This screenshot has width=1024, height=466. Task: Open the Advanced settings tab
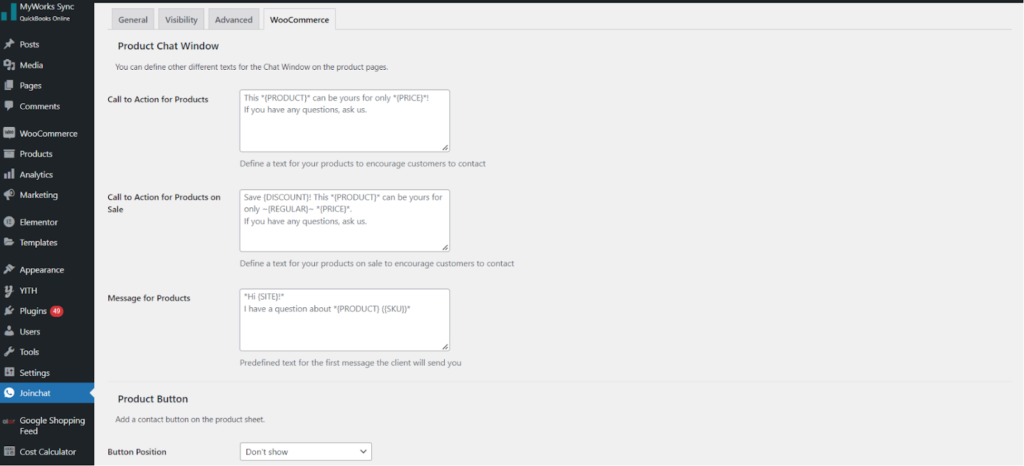233,19
